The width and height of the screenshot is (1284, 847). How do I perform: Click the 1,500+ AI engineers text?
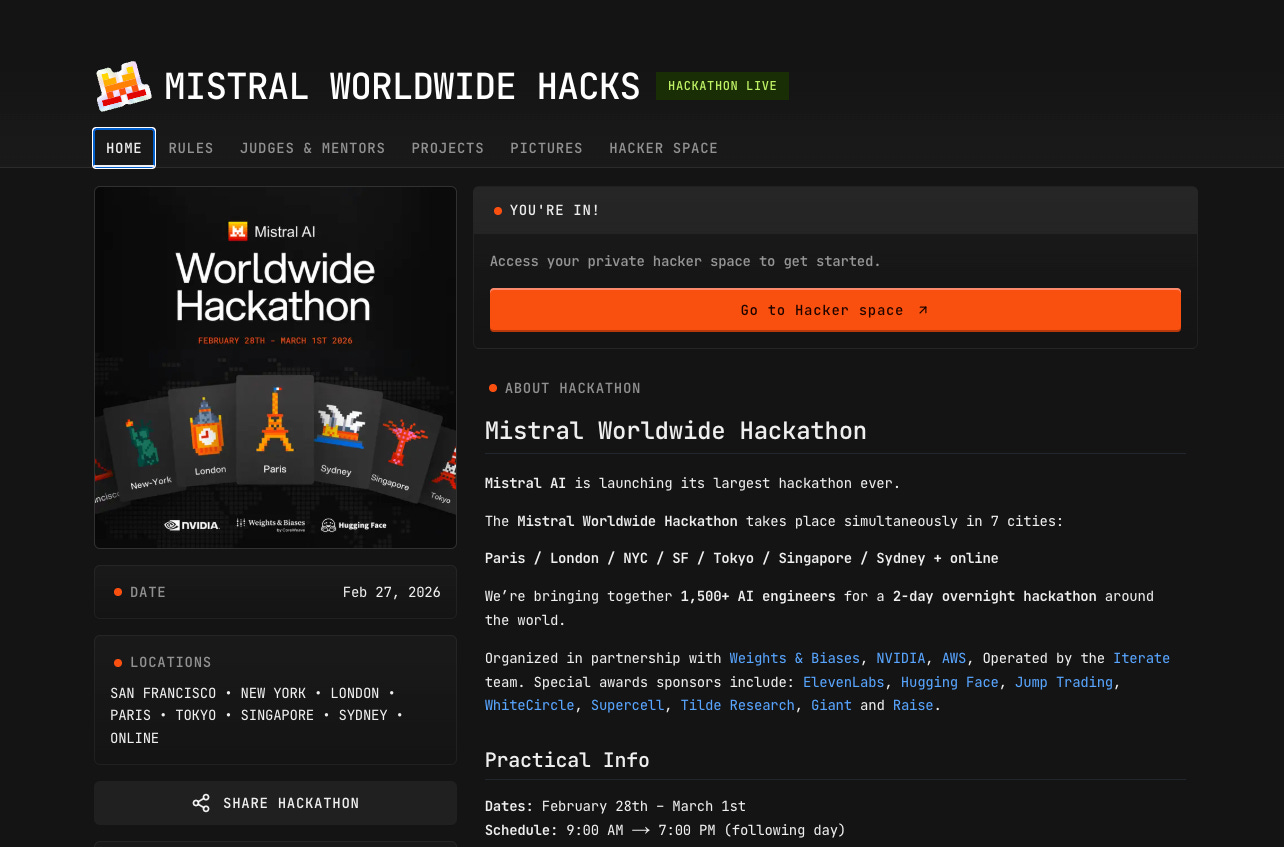click(x=758, y=596)
